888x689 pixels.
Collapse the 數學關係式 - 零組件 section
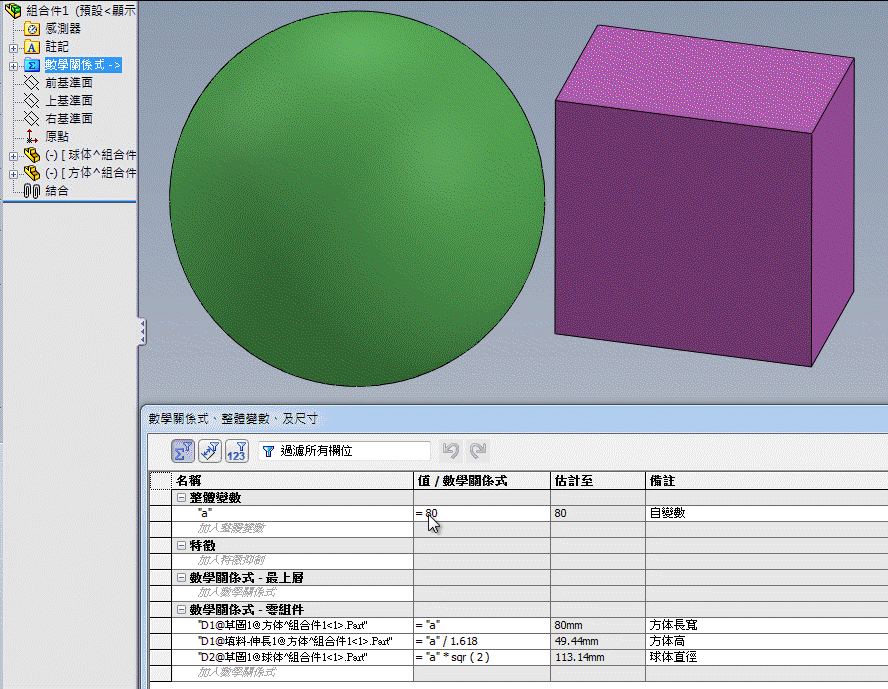point(181,610)
